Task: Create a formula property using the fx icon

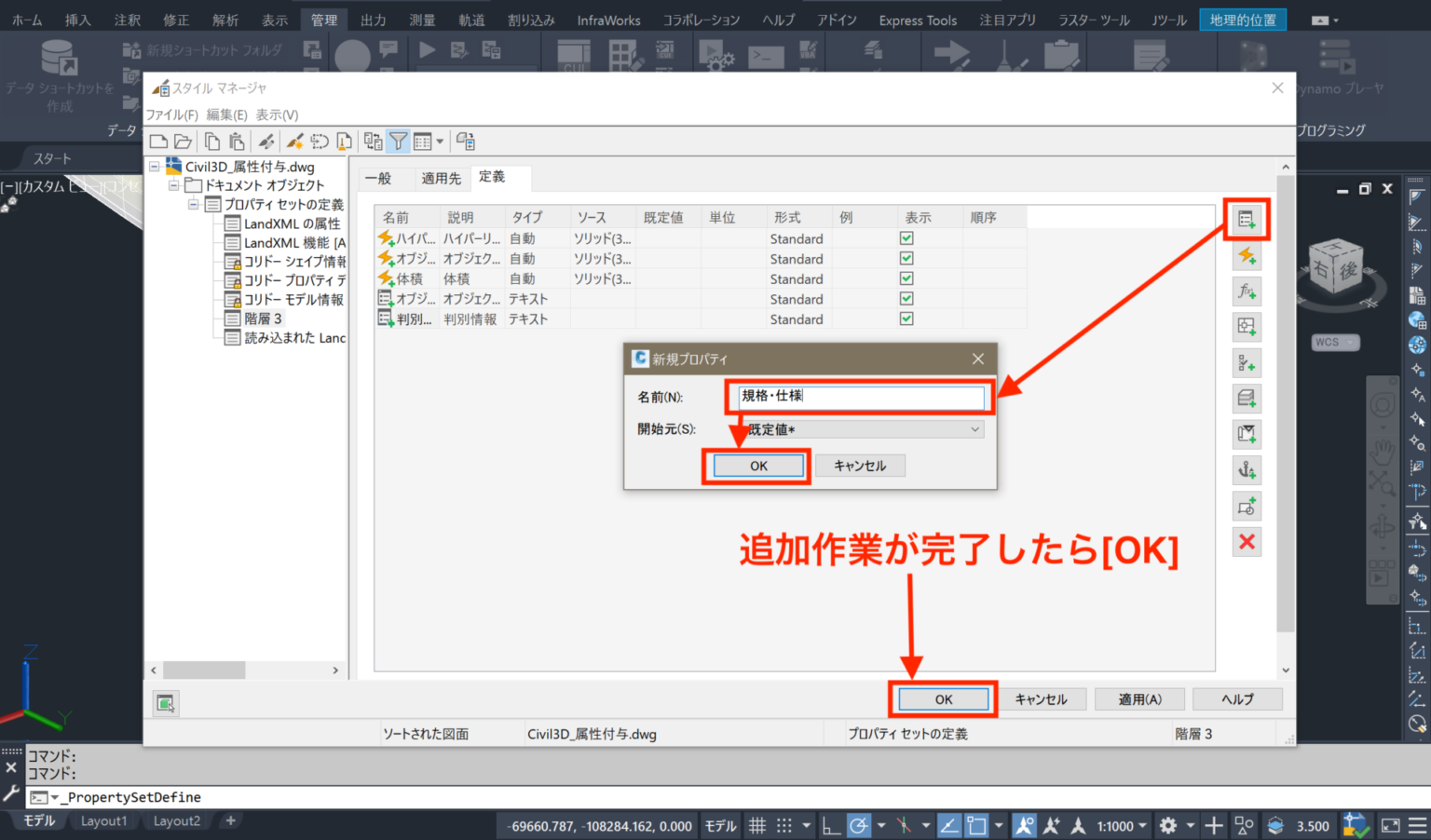Action: coord(1247,291)
